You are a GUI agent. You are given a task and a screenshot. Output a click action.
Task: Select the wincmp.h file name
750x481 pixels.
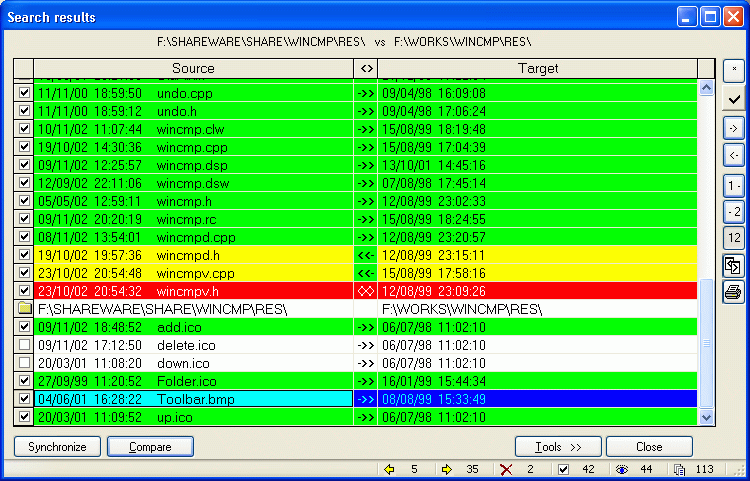pos(184,201)
